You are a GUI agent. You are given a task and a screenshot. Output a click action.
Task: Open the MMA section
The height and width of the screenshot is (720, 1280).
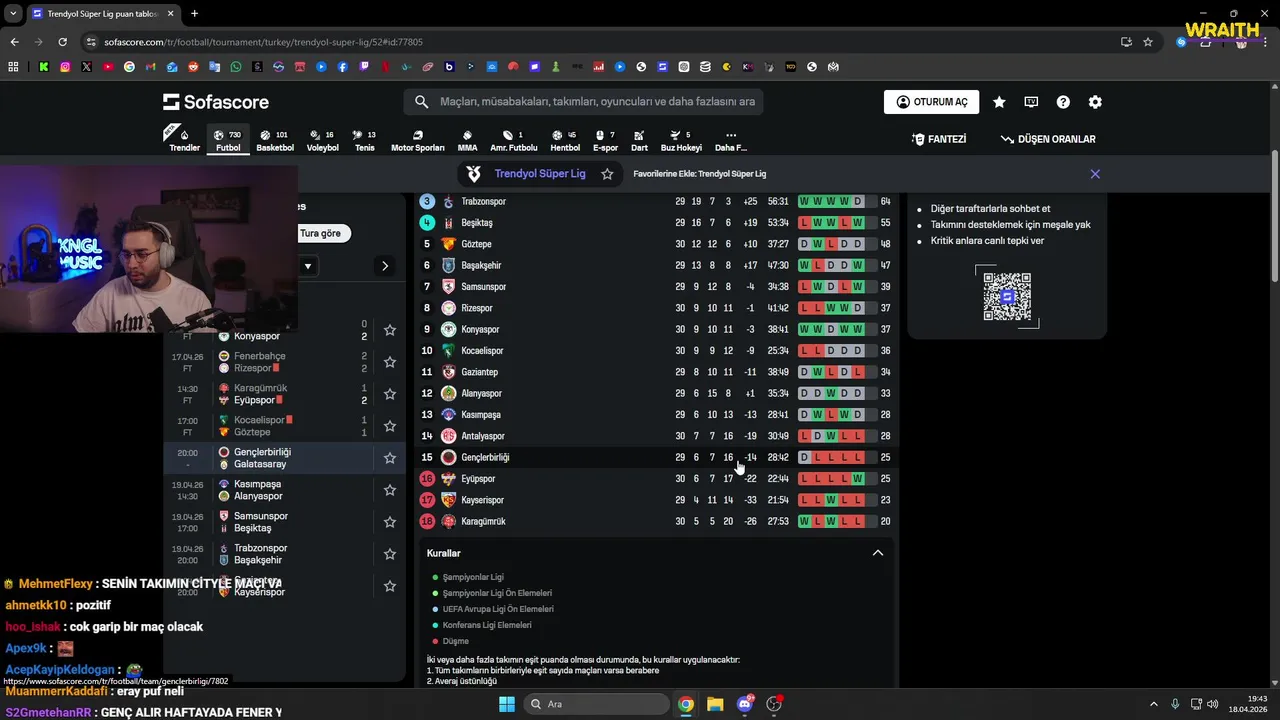pyautogui.click(x=467, y=140)
